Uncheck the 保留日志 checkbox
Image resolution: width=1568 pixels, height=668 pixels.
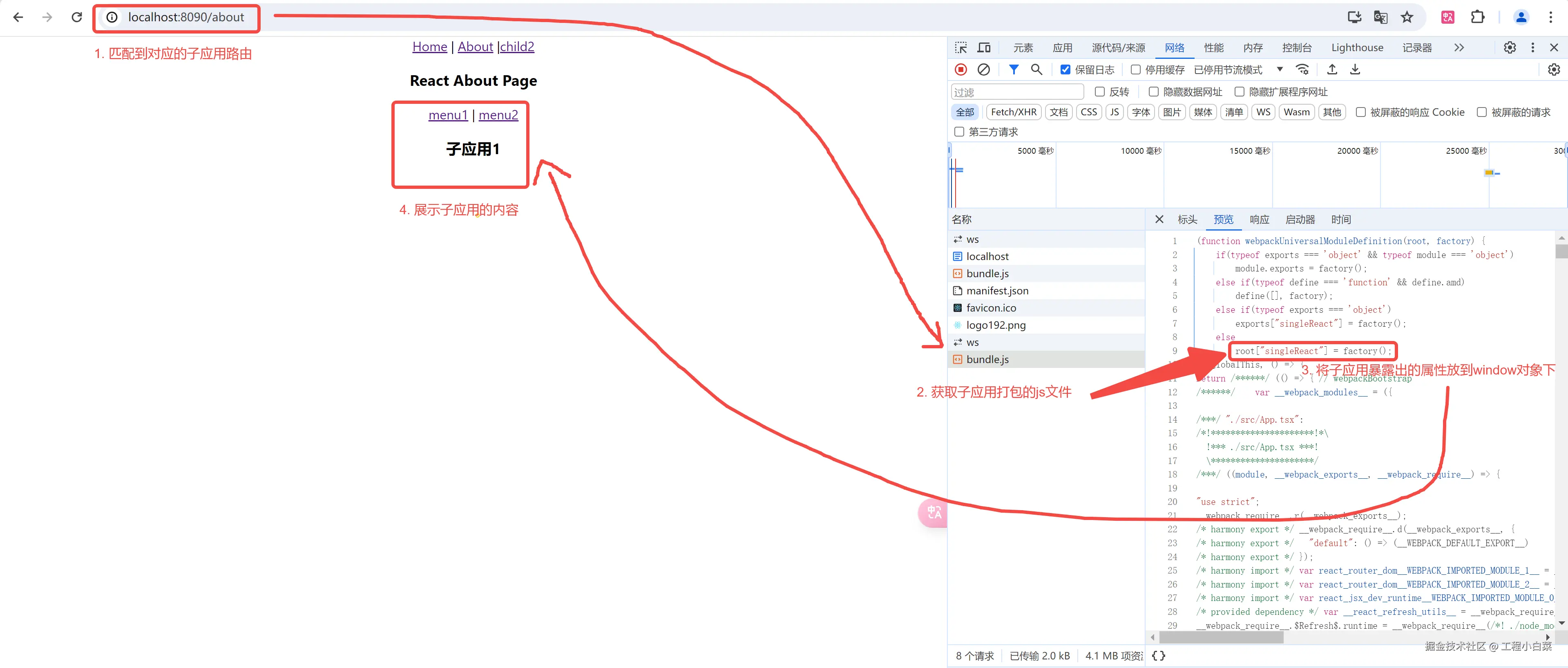(x=1065, y=69)
